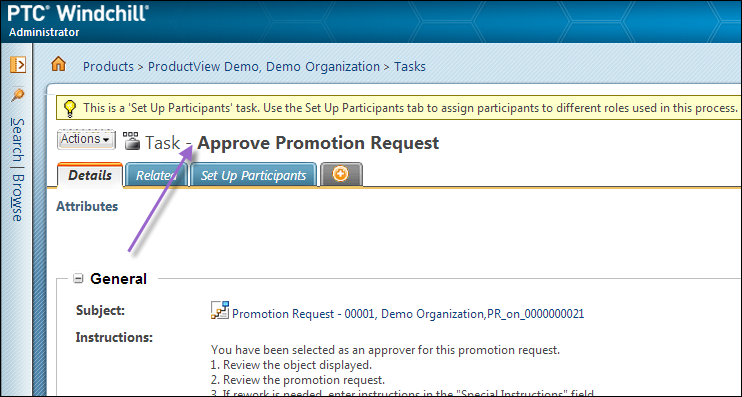Open the Set Up Participants tab

(253, 176)
